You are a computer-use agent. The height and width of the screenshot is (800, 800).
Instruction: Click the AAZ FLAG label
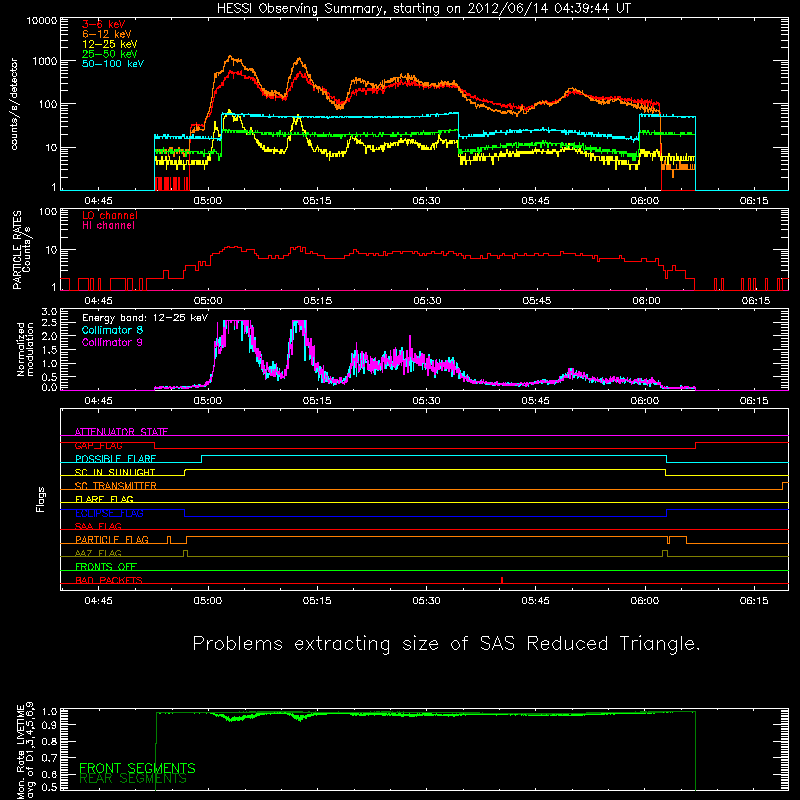click(98, 553)
